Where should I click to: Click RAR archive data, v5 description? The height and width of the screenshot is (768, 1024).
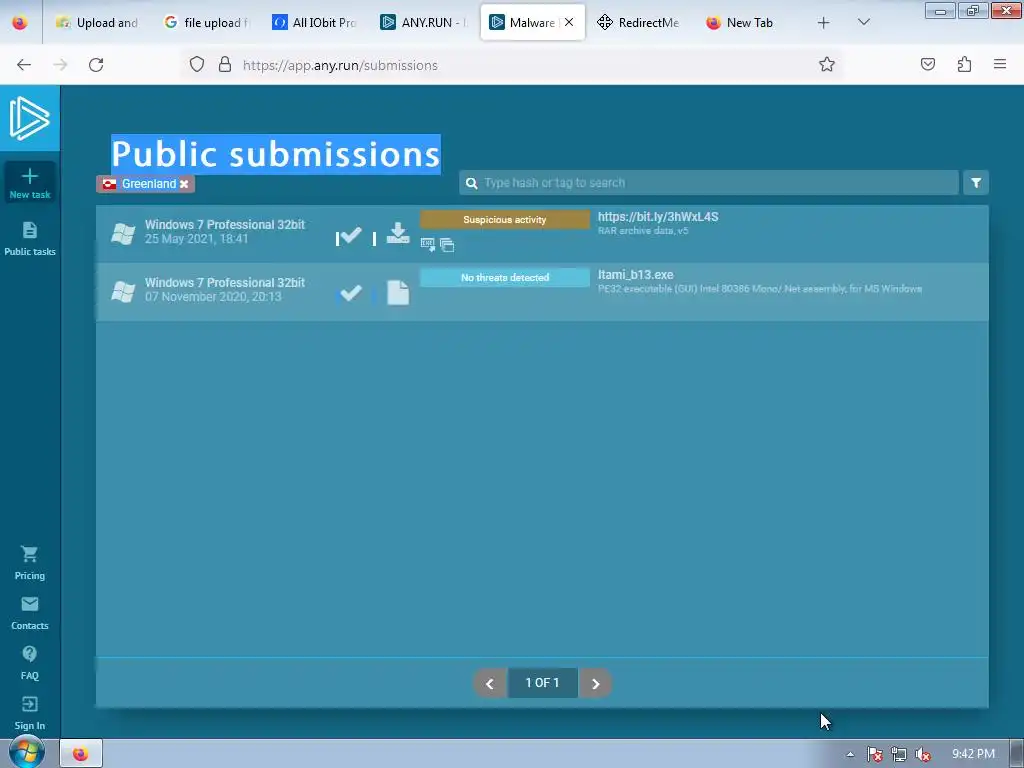[643, 231]
